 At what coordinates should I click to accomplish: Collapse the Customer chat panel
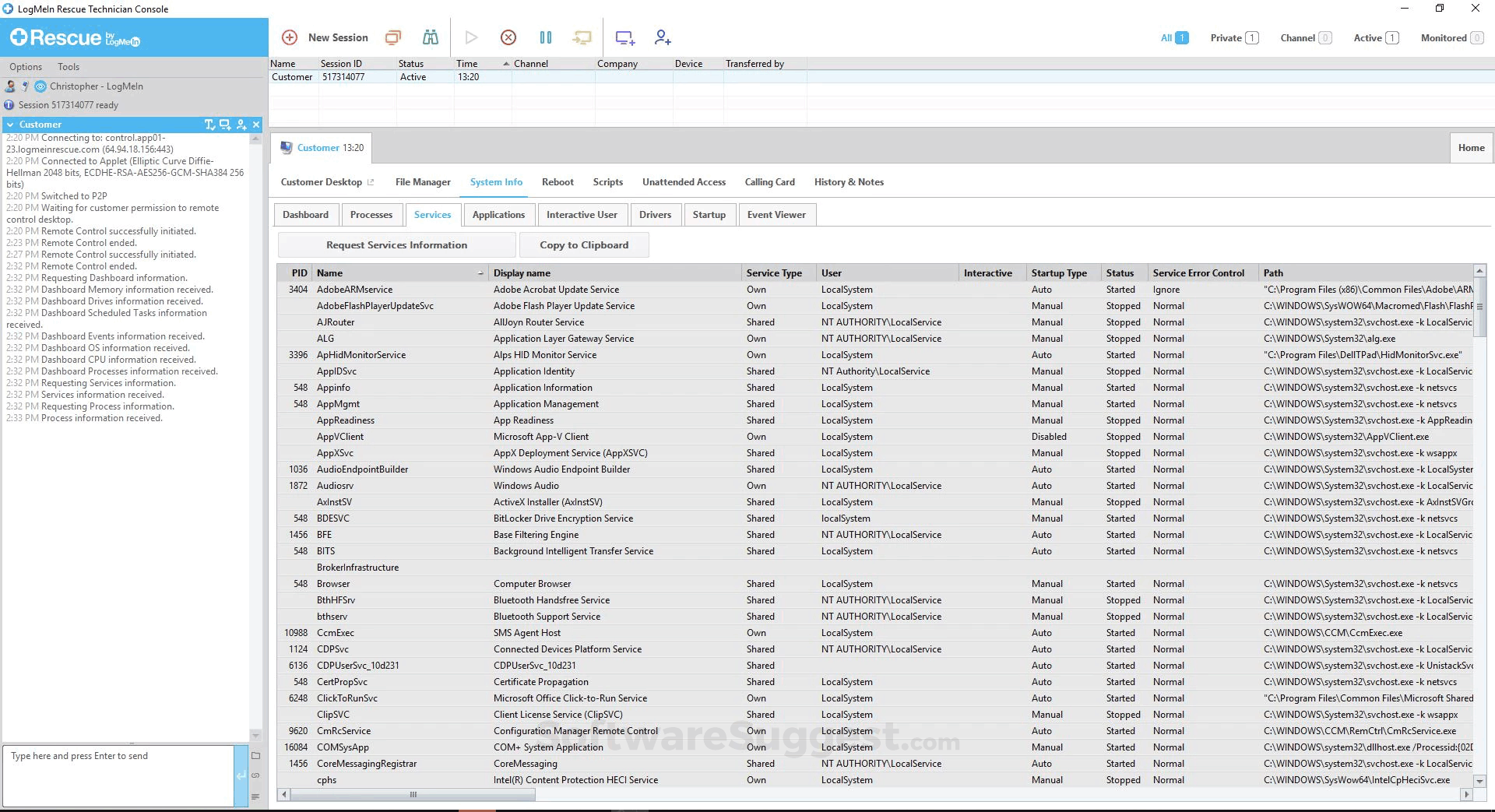point(11,124)
